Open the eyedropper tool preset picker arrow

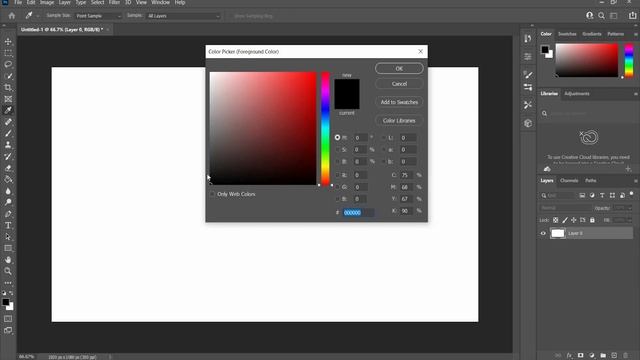(x=38, y=16)
